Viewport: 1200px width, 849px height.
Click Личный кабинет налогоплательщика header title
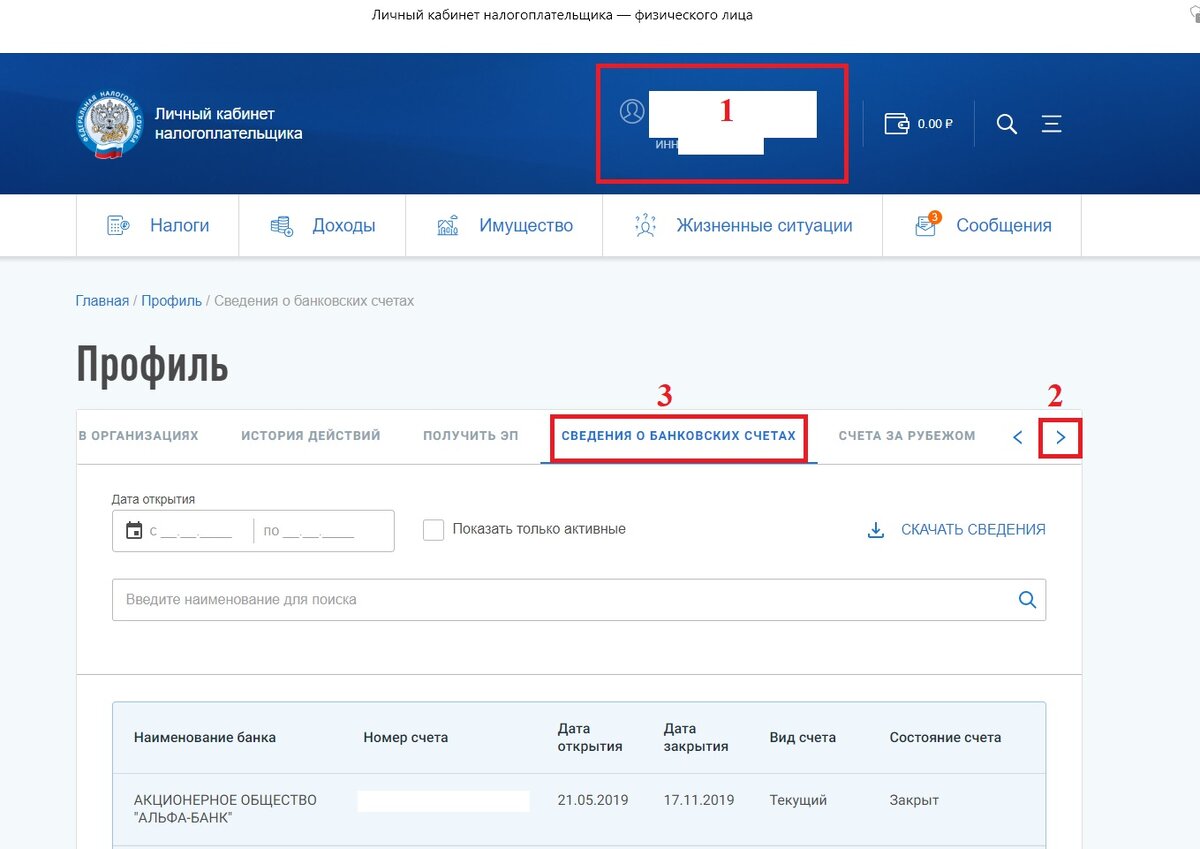pos(228,124)
